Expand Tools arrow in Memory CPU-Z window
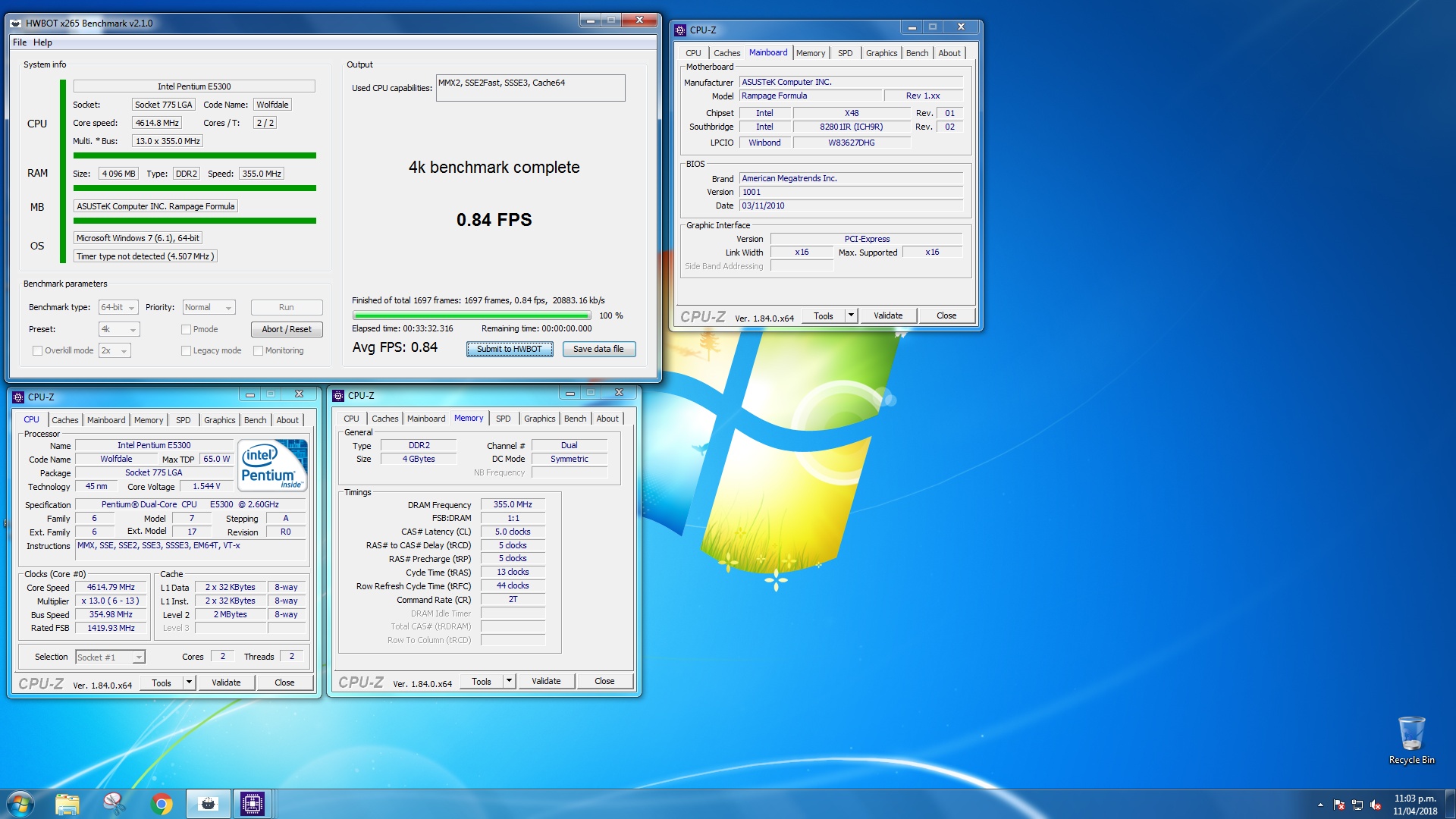The height and width of the screenshot is (819, 1456). click(509, 681)
